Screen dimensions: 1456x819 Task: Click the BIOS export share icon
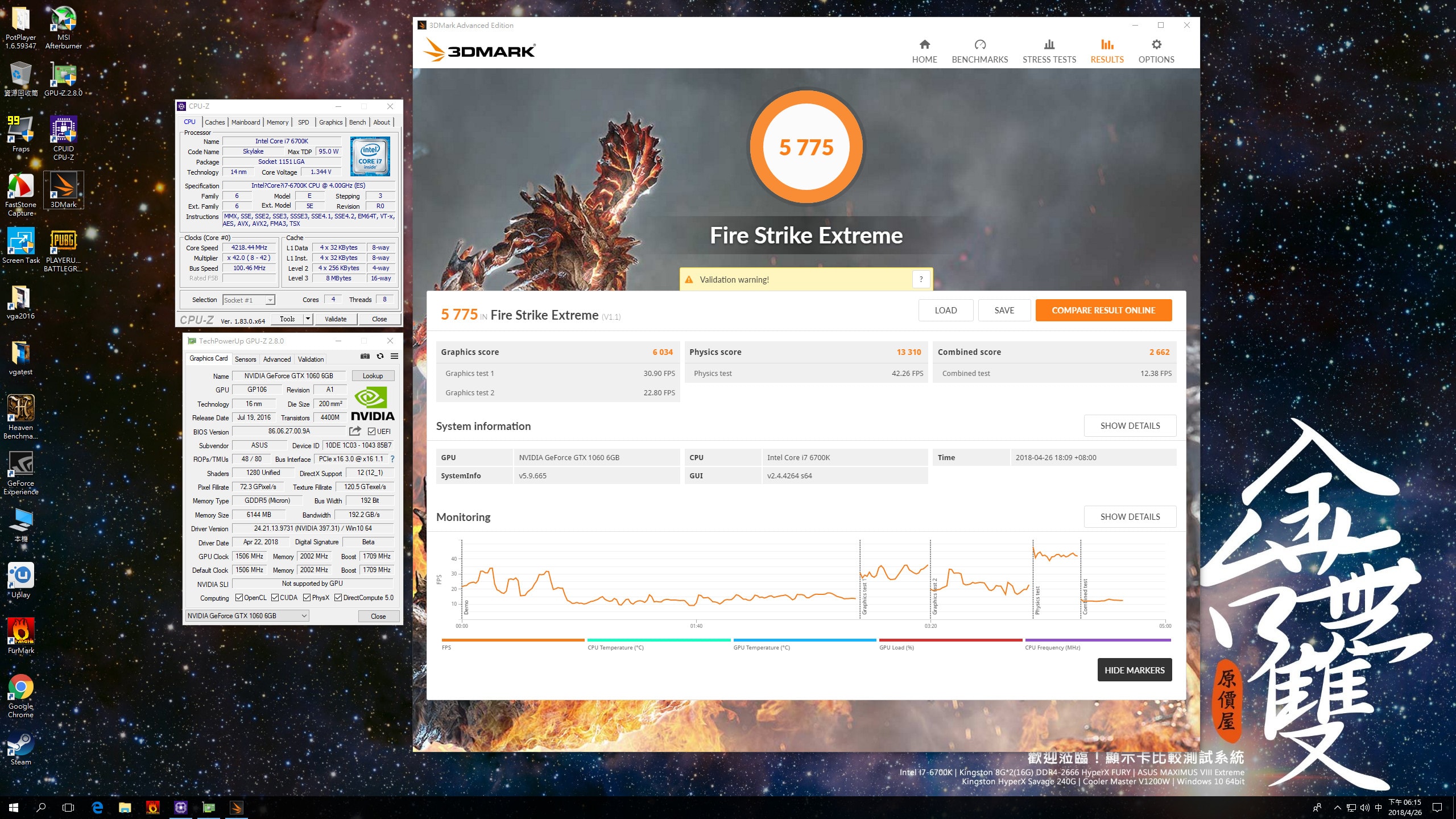point(355,431)
